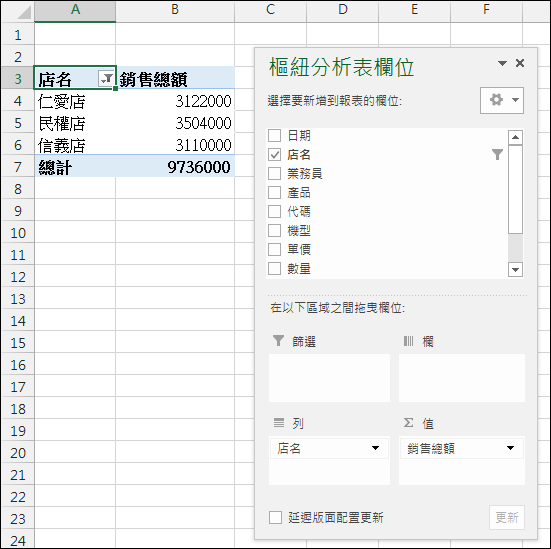Select the 民權店 cell

tap(75, 123)
